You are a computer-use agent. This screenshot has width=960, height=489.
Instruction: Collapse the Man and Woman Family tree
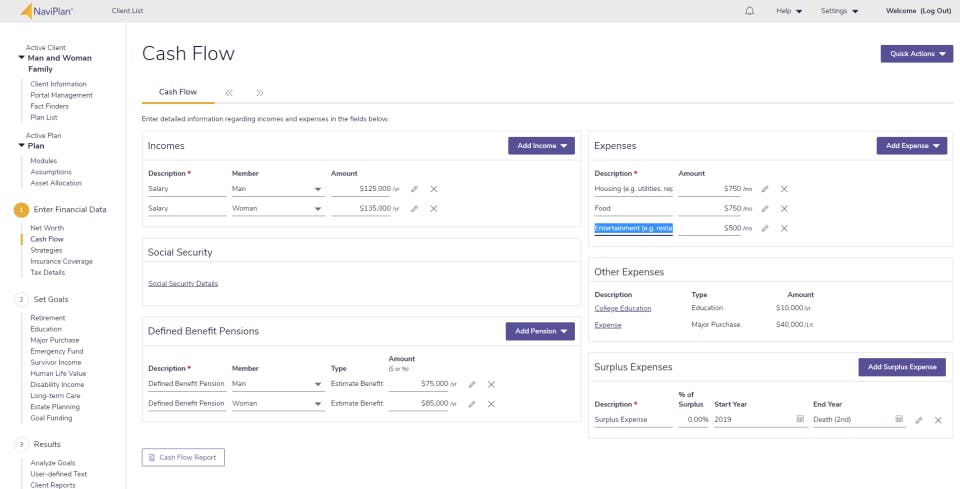(x=22, y=58)
